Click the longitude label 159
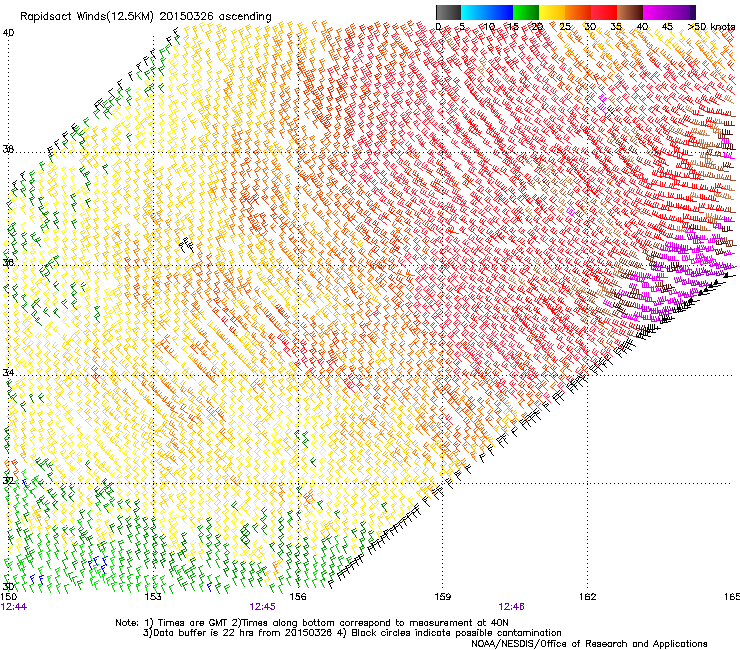Viewport: 740px width, 650px height. point(442,597)
